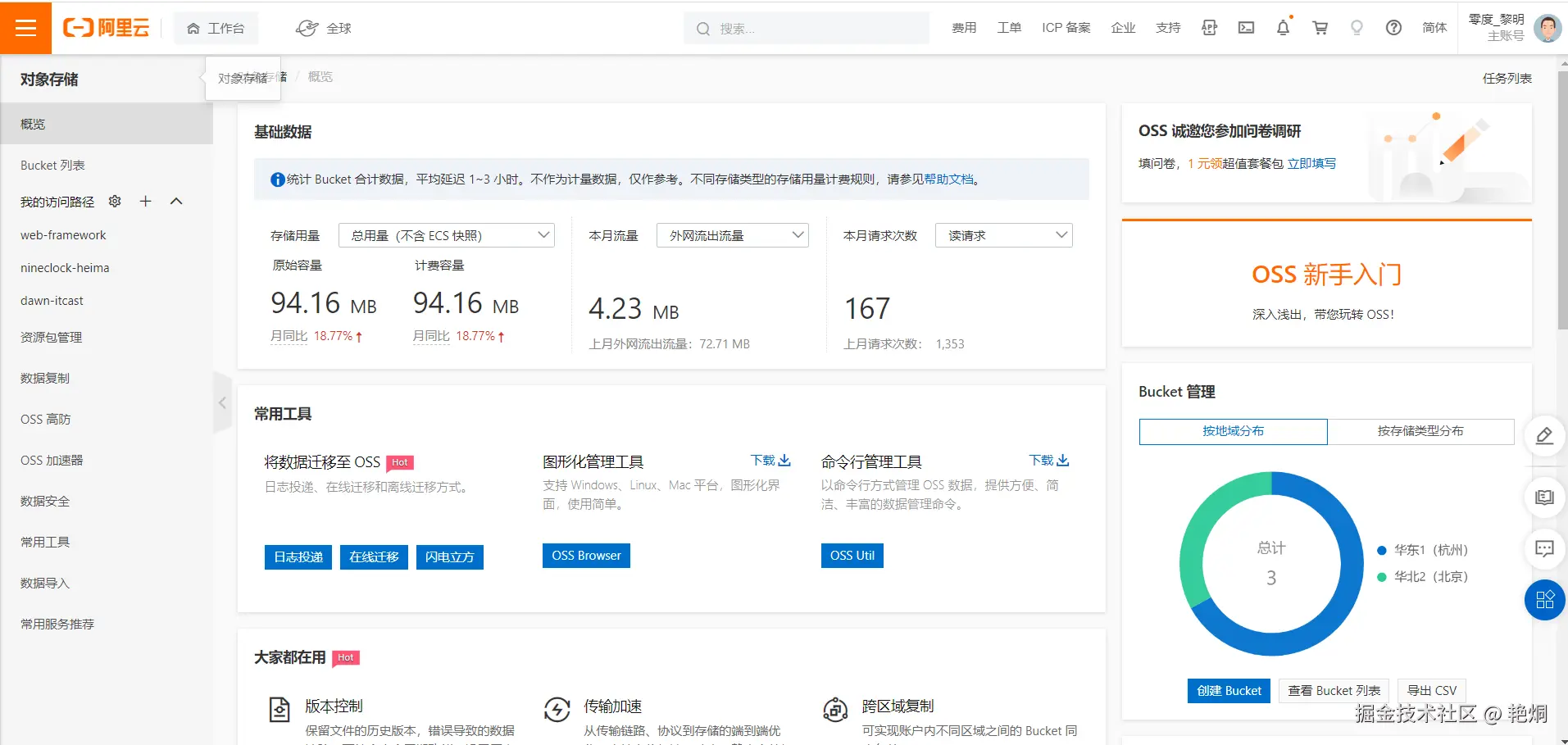1568x745 pixels.
Task: Open the 读请求 request type dropdown
Action: [x=1004, y=235]
